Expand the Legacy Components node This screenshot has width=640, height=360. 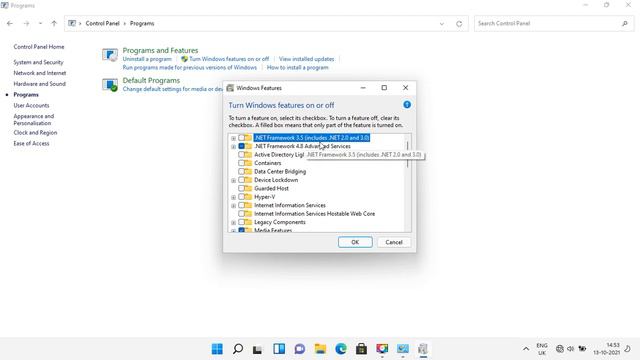(x=233, y=223)
